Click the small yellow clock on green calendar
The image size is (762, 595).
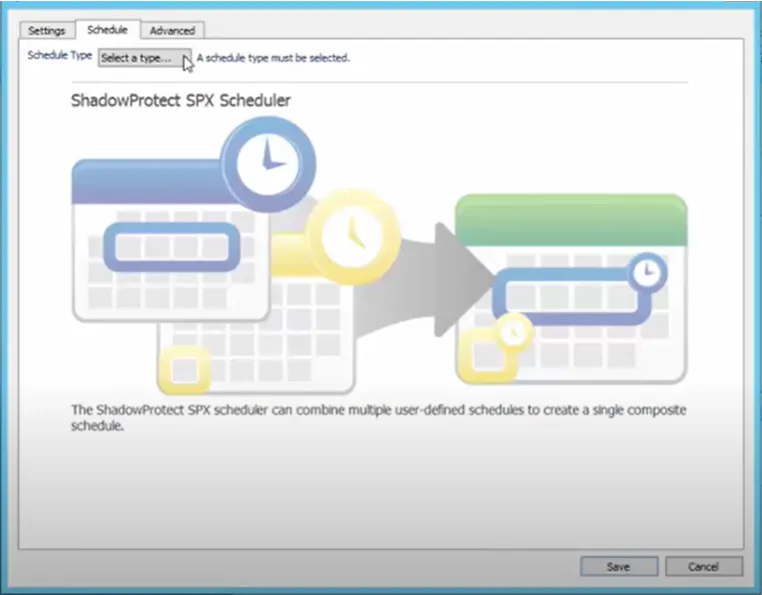pos(513,332)
